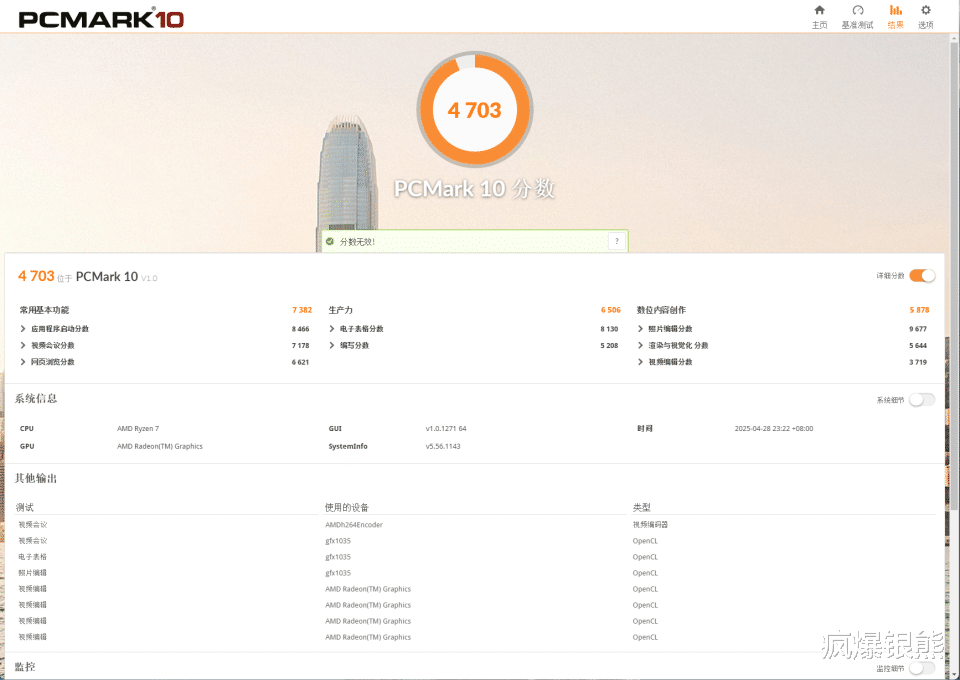Open the 选项 options gear icon
The width and height of the screenshot is (960, 680).
point(926,10)
